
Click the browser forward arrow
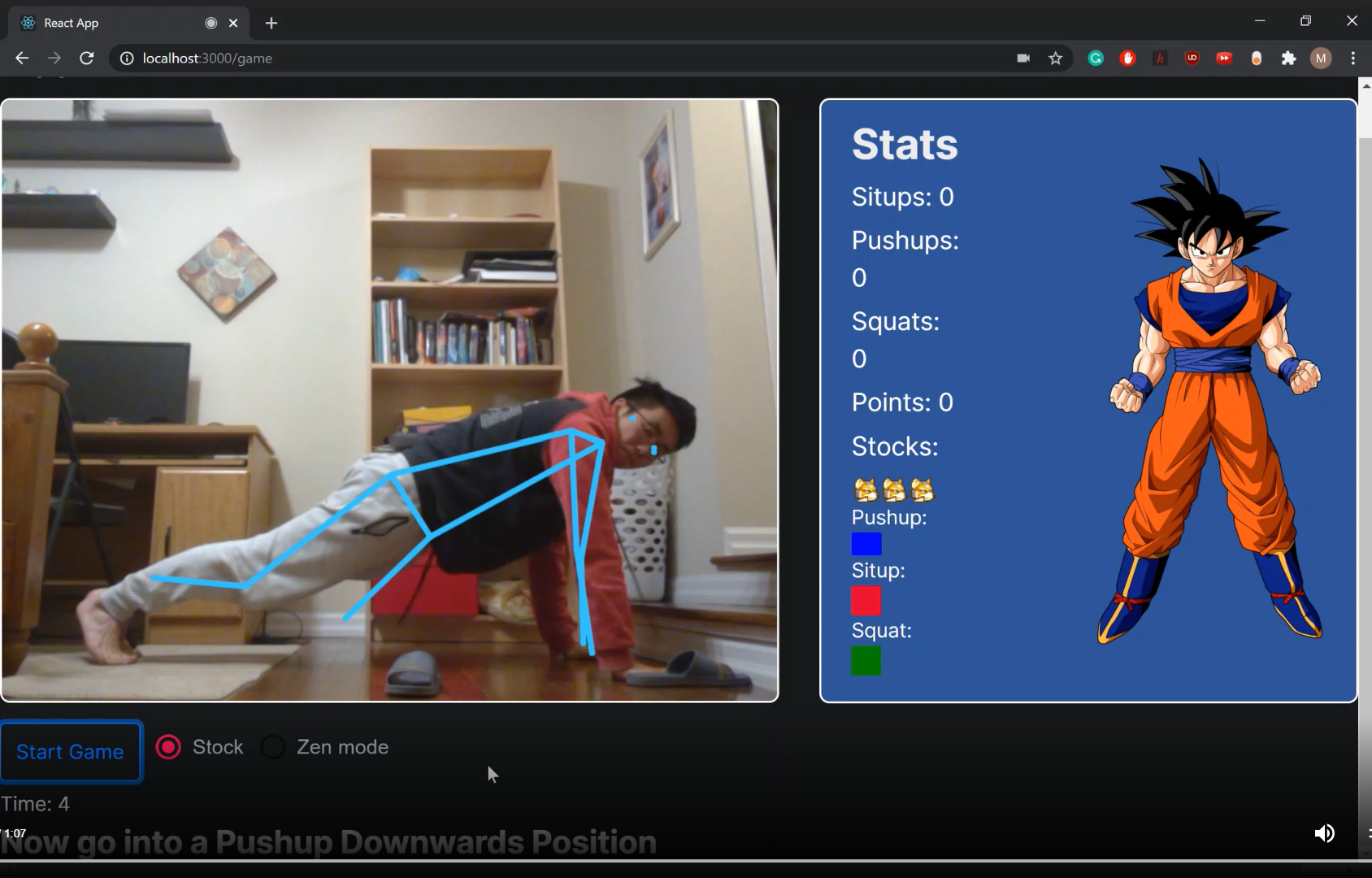pyautogui.click(x=54, y=58)
